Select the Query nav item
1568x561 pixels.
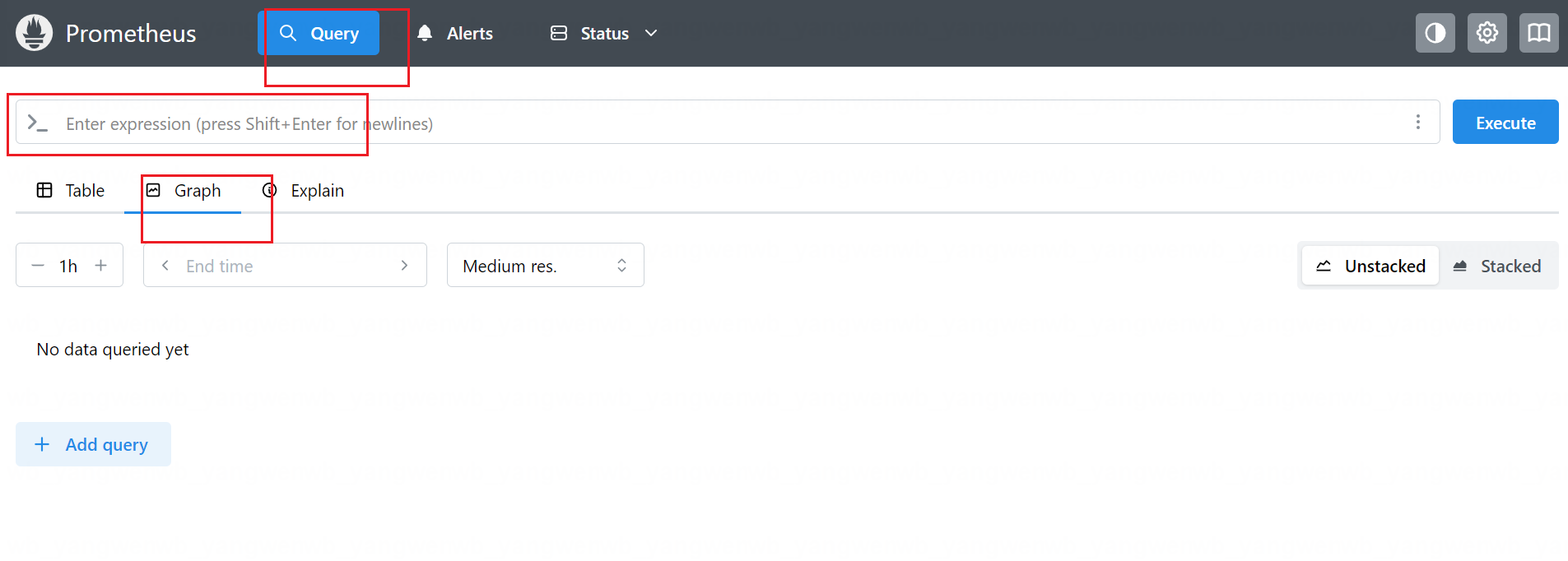319,33
